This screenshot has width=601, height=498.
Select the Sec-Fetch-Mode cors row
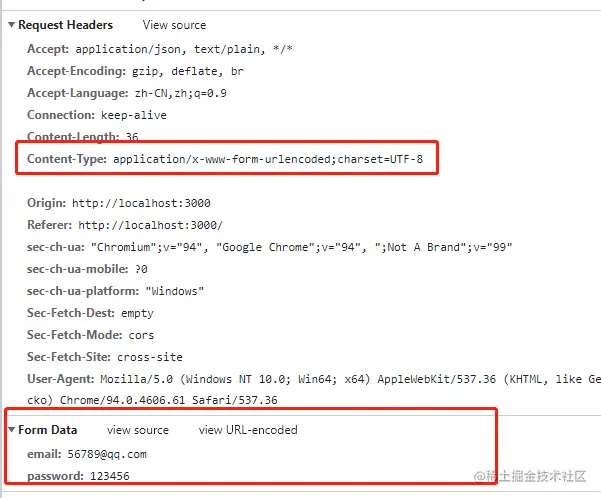91,335
